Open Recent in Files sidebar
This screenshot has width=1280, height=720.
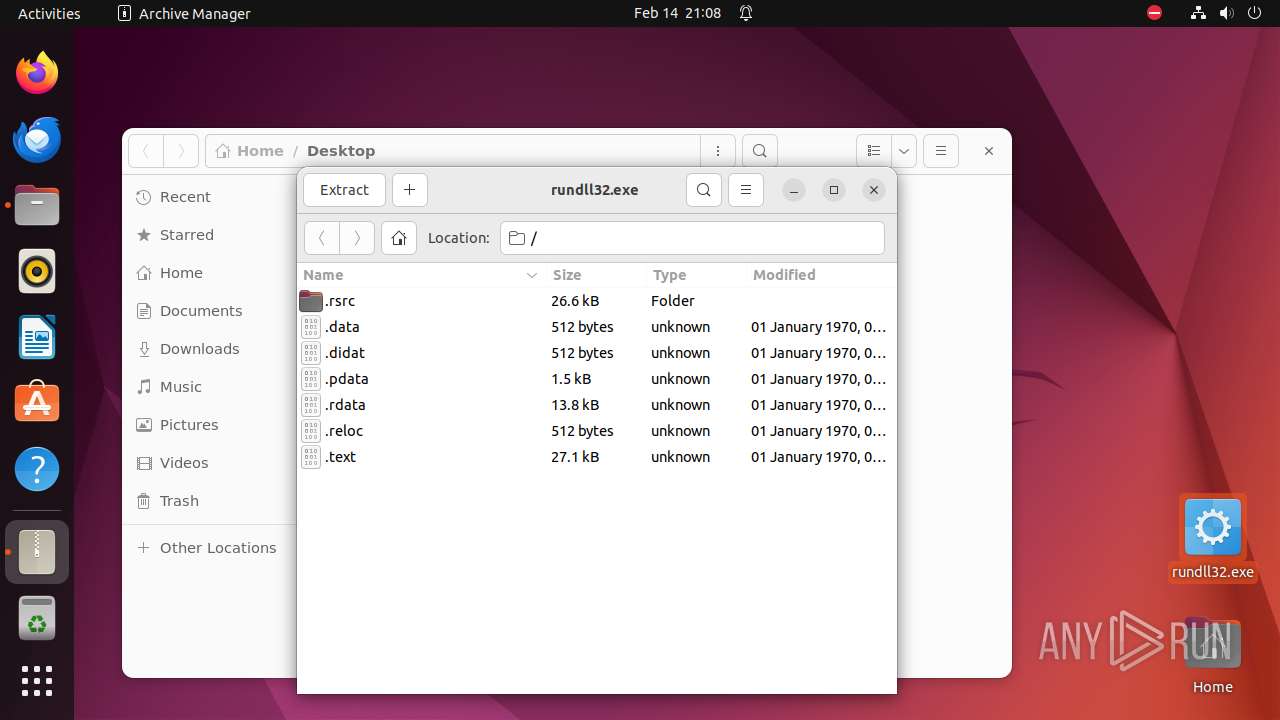[x=210, y=197]
